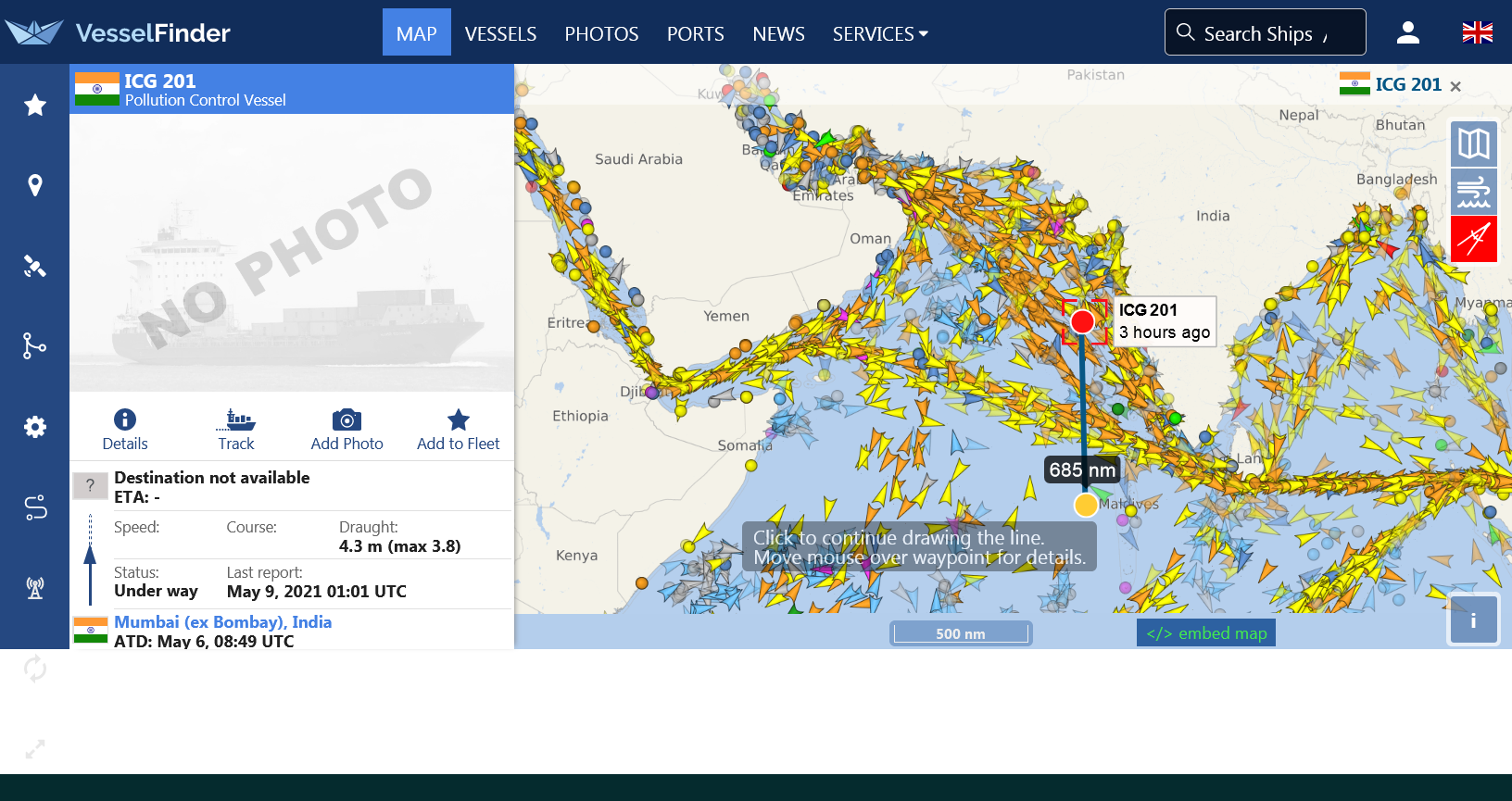Click the route planner sidebar icon
The height and width of the screenshot is (801, 1512).
[35, 507]
